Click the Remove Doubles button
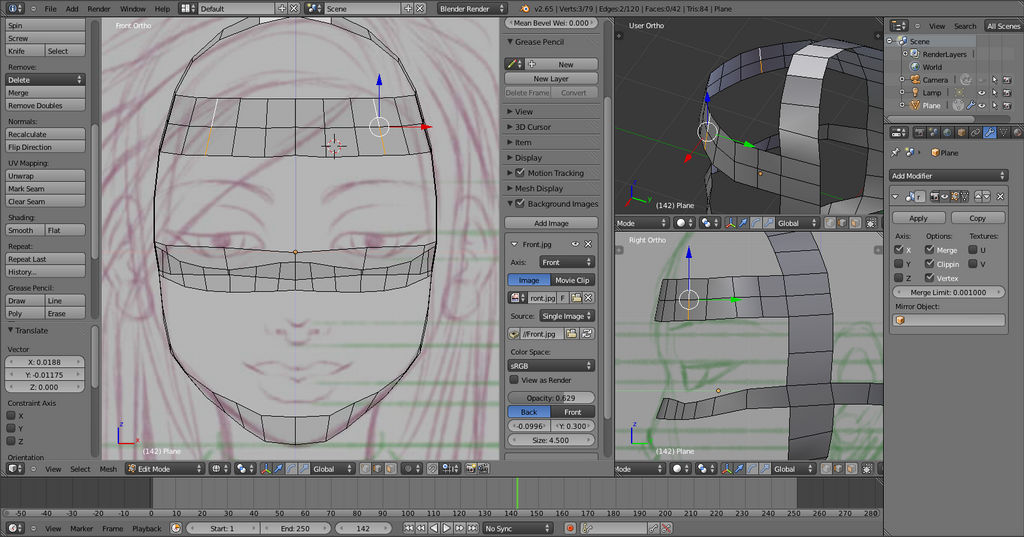This screenshot has width=1024, height=537. (x=46, y=105)
